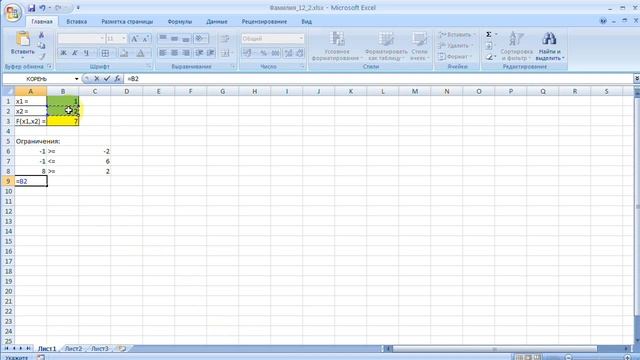Toggle top vertical alignment
The image size is (640, 360).
pyautogui.click(x=162, y=39)
